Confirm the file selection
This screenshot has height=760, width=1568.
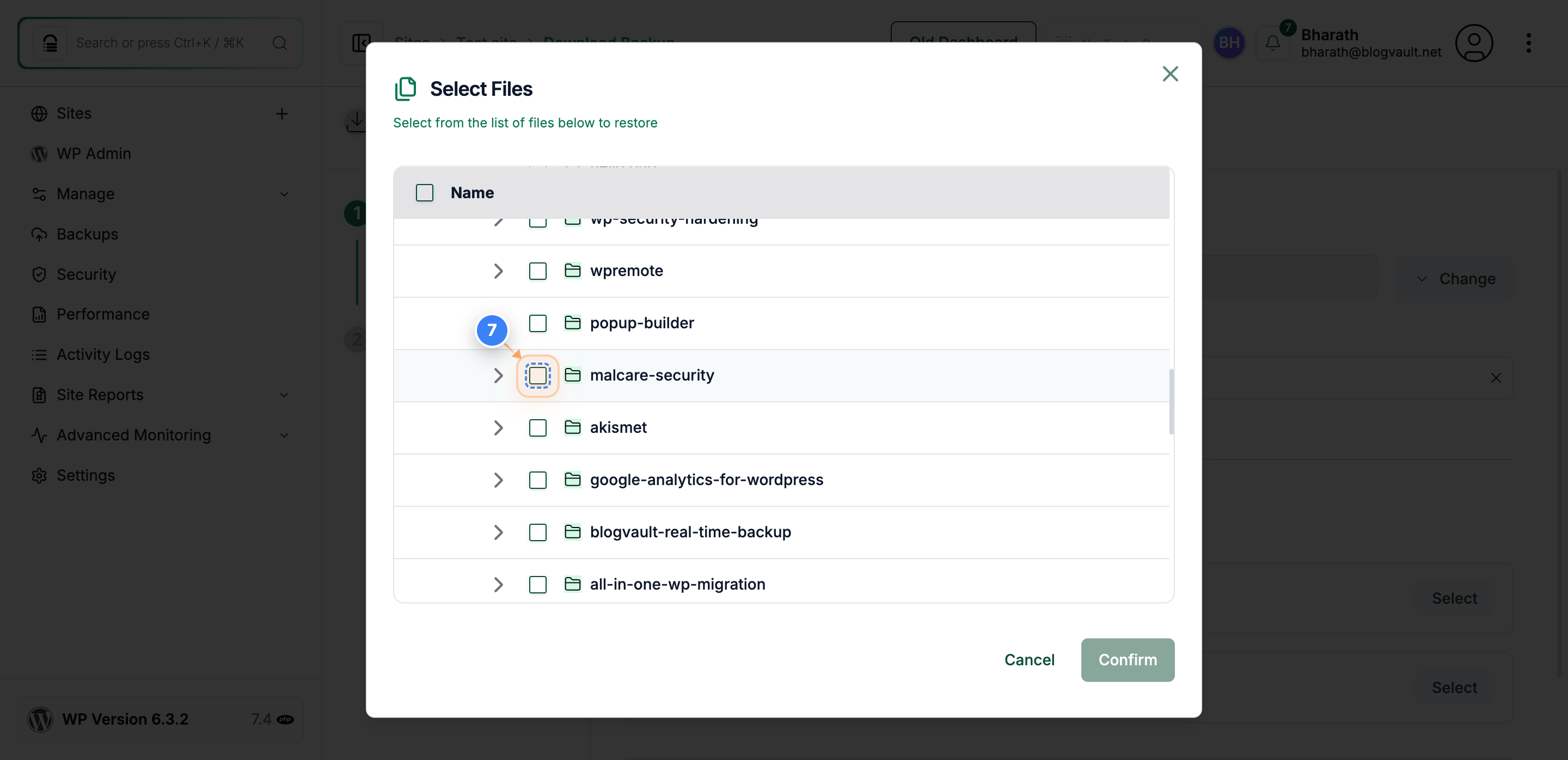coord(1128,660)
